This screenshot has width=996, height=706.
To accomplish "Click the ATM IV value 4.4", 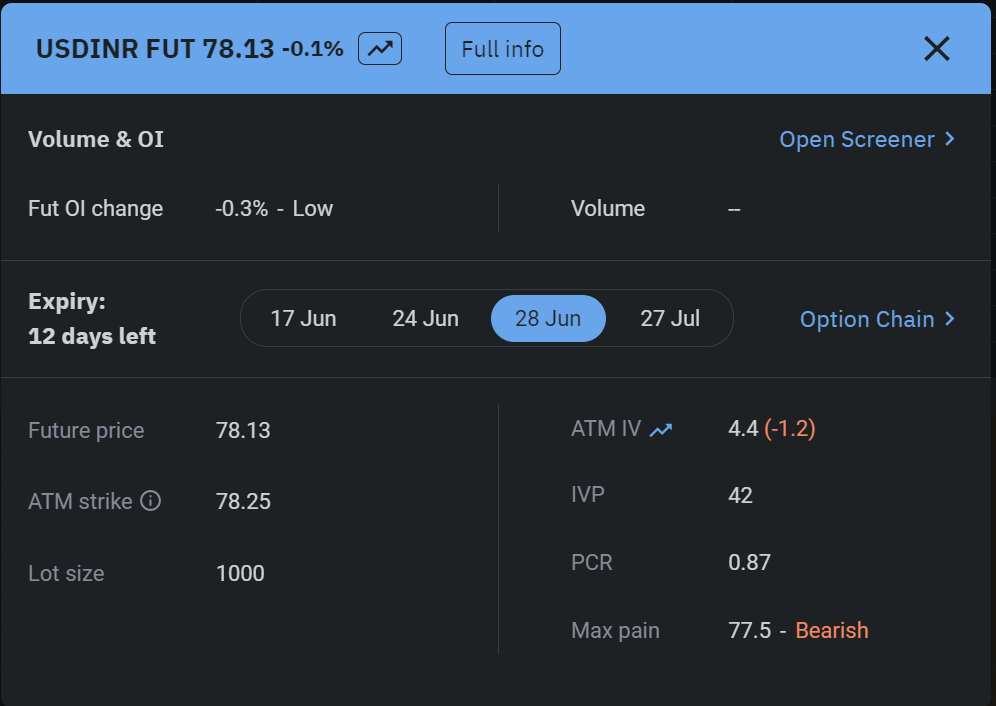I will 743,428.
